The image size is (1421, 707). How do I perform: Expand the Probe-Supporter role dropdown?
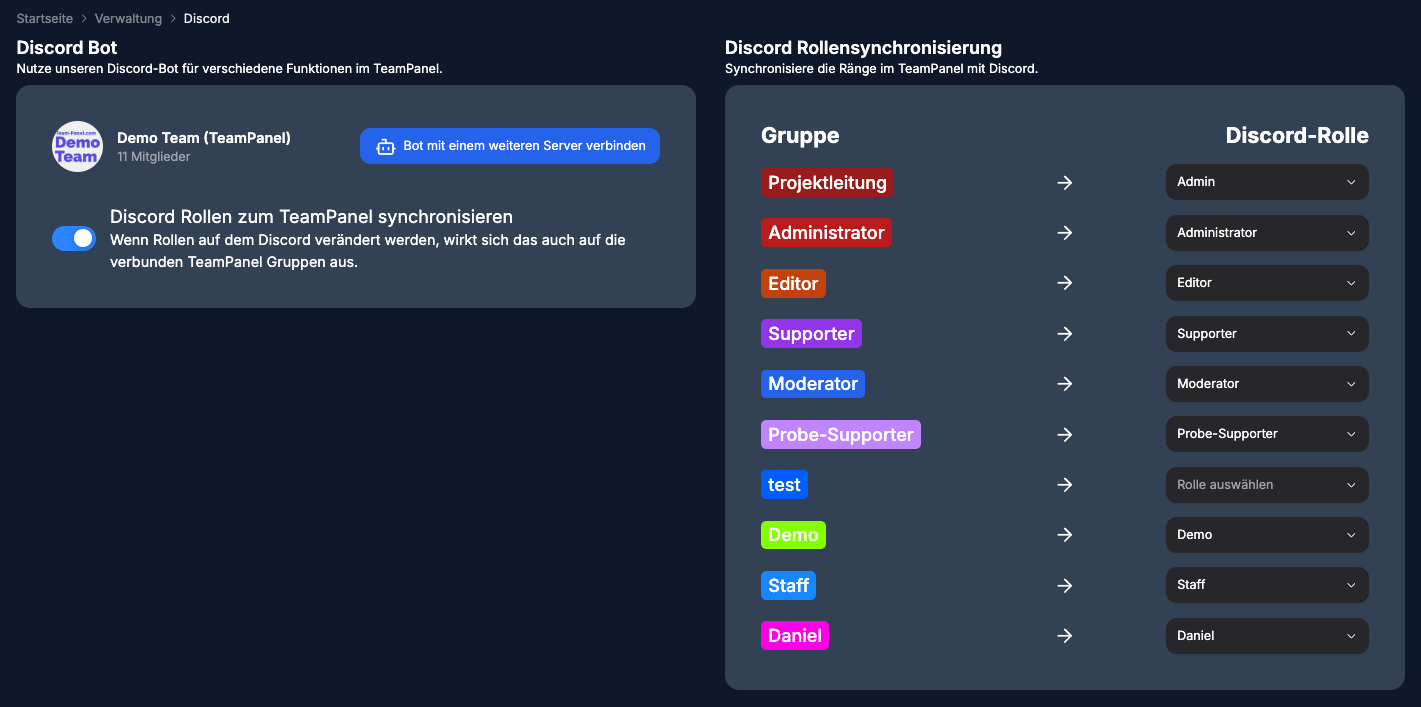point(1267,434)
